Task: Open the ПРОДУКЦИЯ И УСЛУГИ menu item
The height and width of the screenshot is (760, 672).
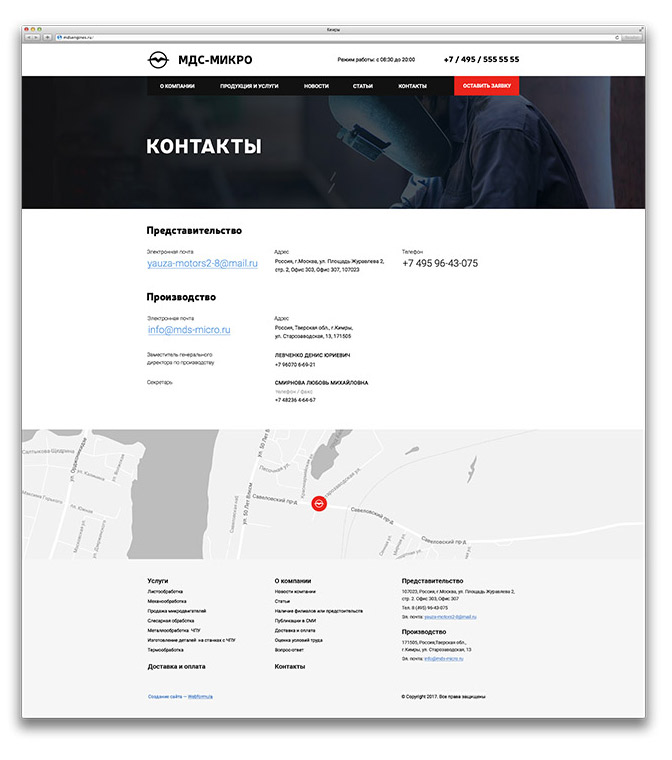Action: [x=249, y=86]
